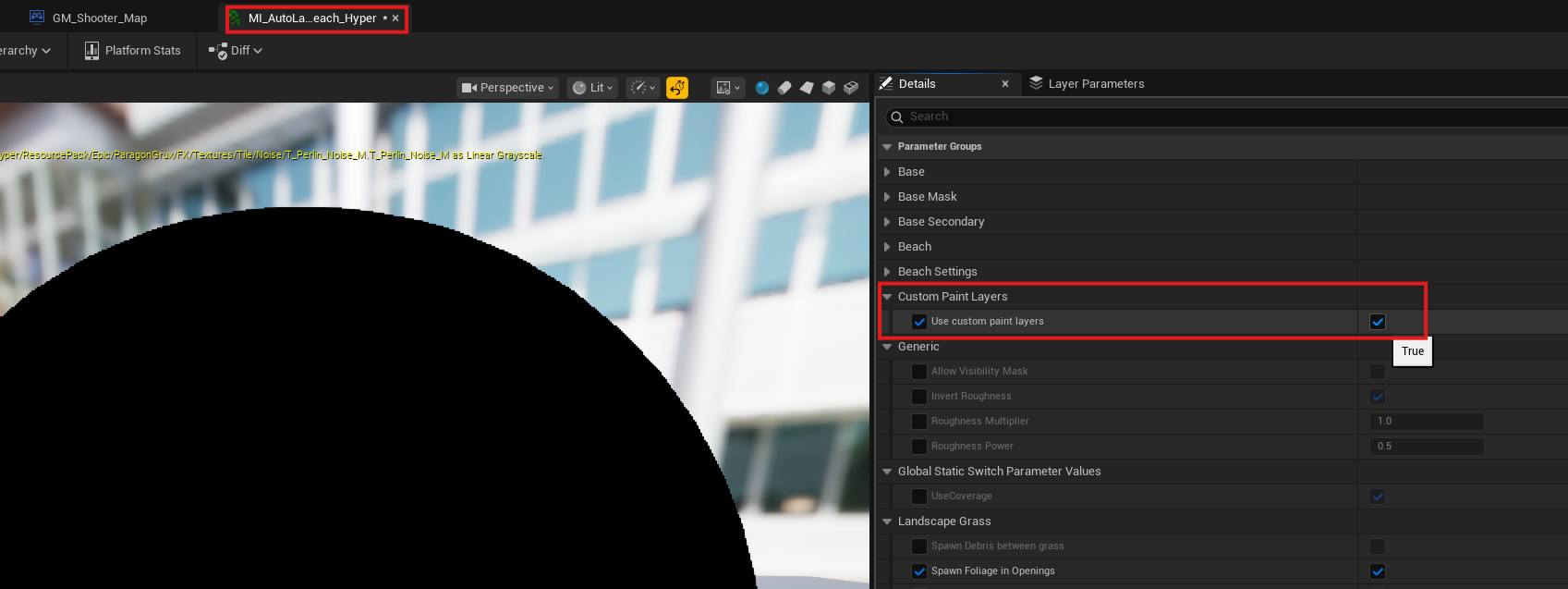Click the Roughness Multiplier value field 1.0

pos(1427,422)
